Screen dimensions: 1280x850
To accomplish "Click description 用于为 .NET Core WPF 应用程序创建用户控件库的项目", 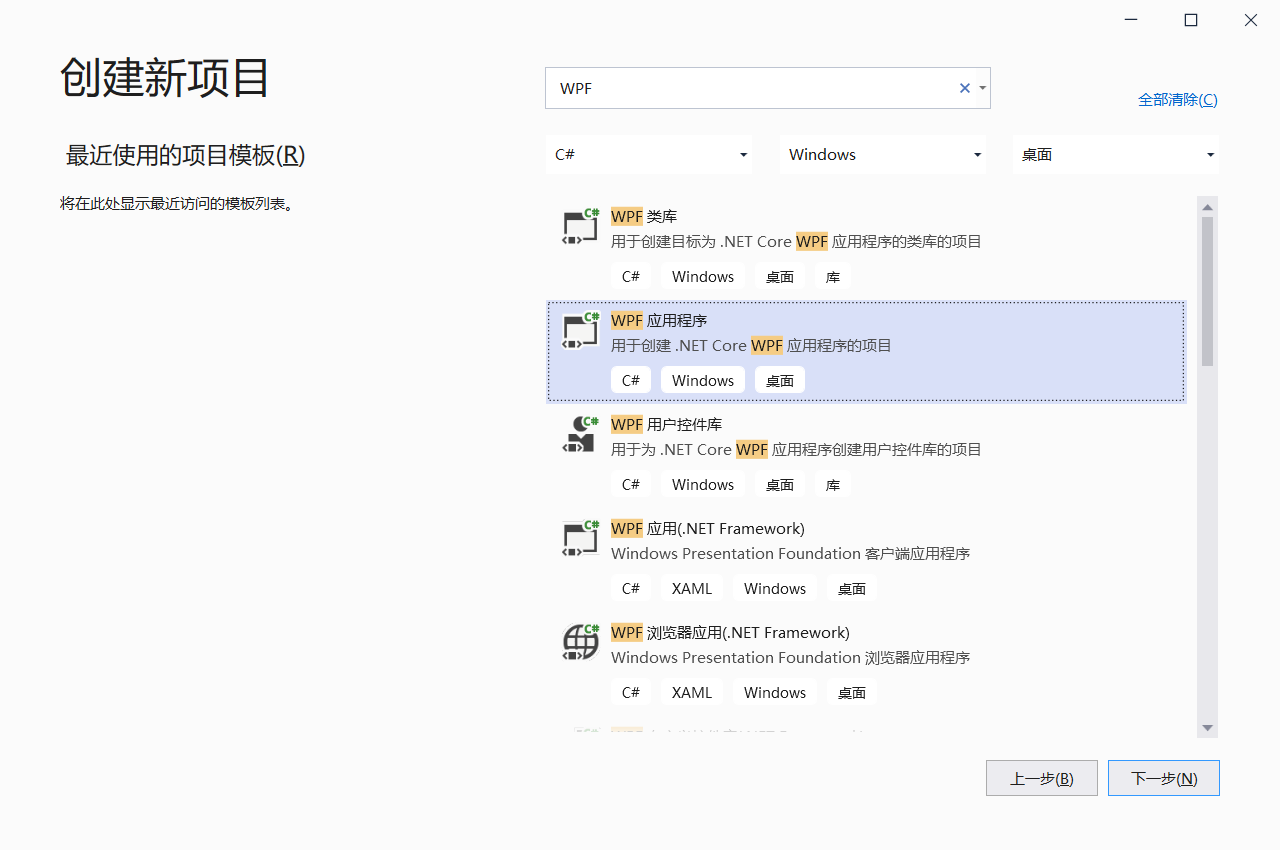I will tap(796, 450).
